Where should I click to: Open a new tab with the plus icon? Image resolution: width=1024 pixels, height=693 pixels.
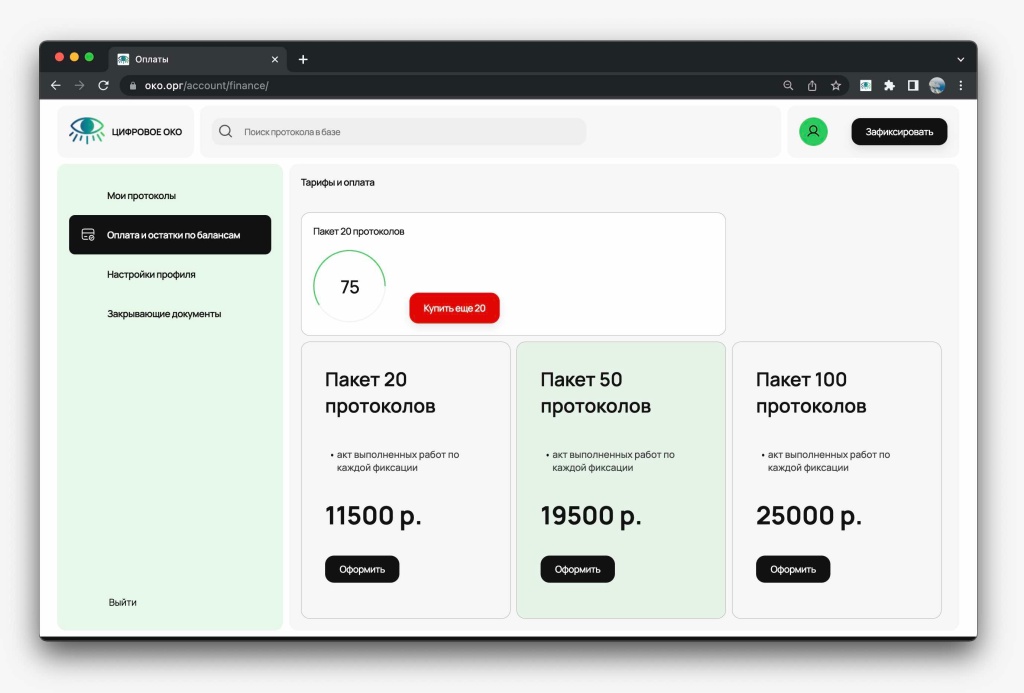point(303,59)
